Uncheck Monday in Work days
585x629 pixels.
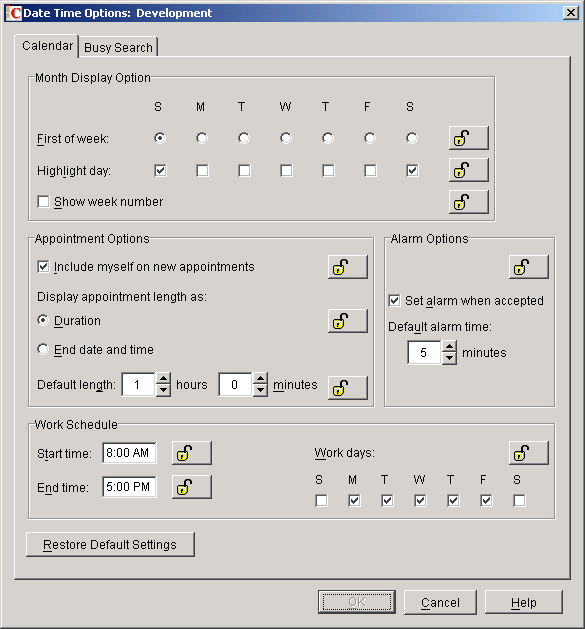354,501
